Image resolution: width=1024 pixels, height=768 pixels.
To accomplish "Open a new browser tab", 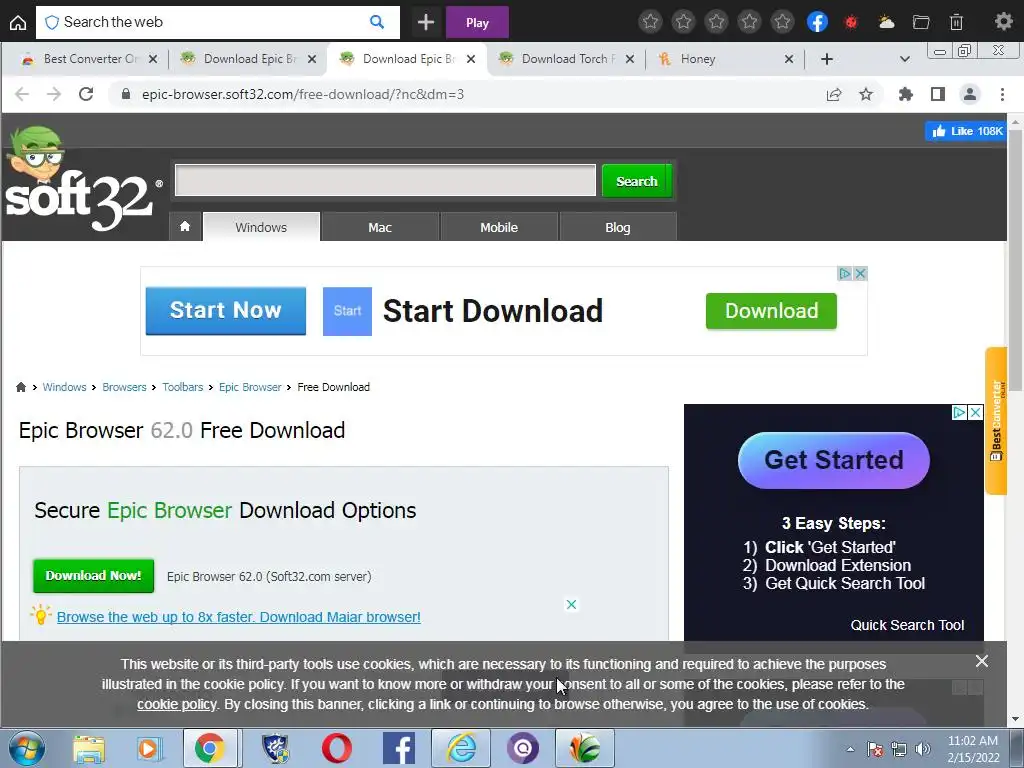I will [827, 59].
